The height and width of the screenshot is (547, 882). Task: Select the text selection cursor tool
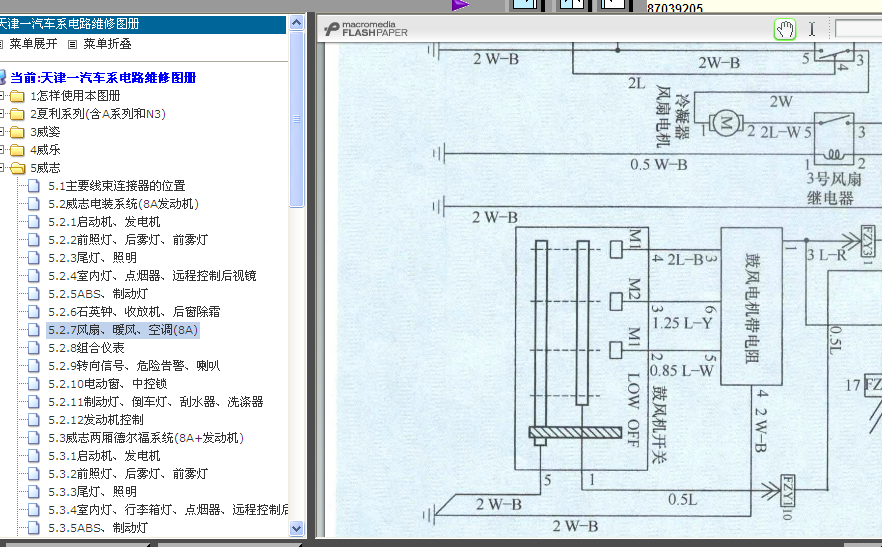[x=812, y=30]
